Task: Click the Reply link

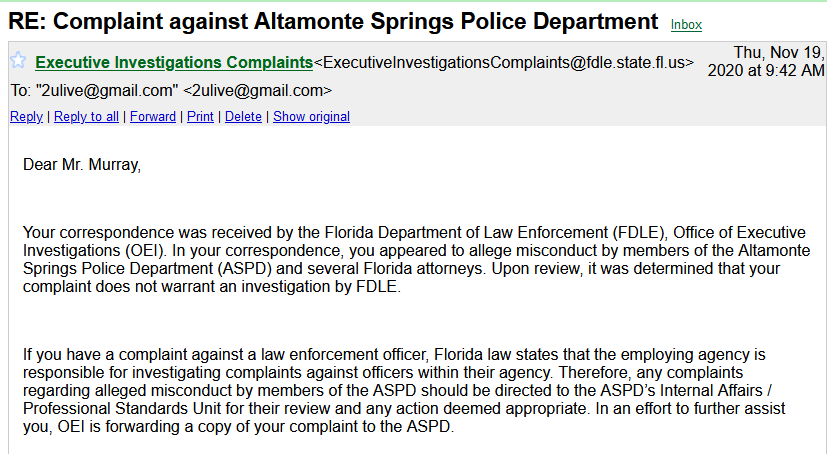Action: (26, 117)
